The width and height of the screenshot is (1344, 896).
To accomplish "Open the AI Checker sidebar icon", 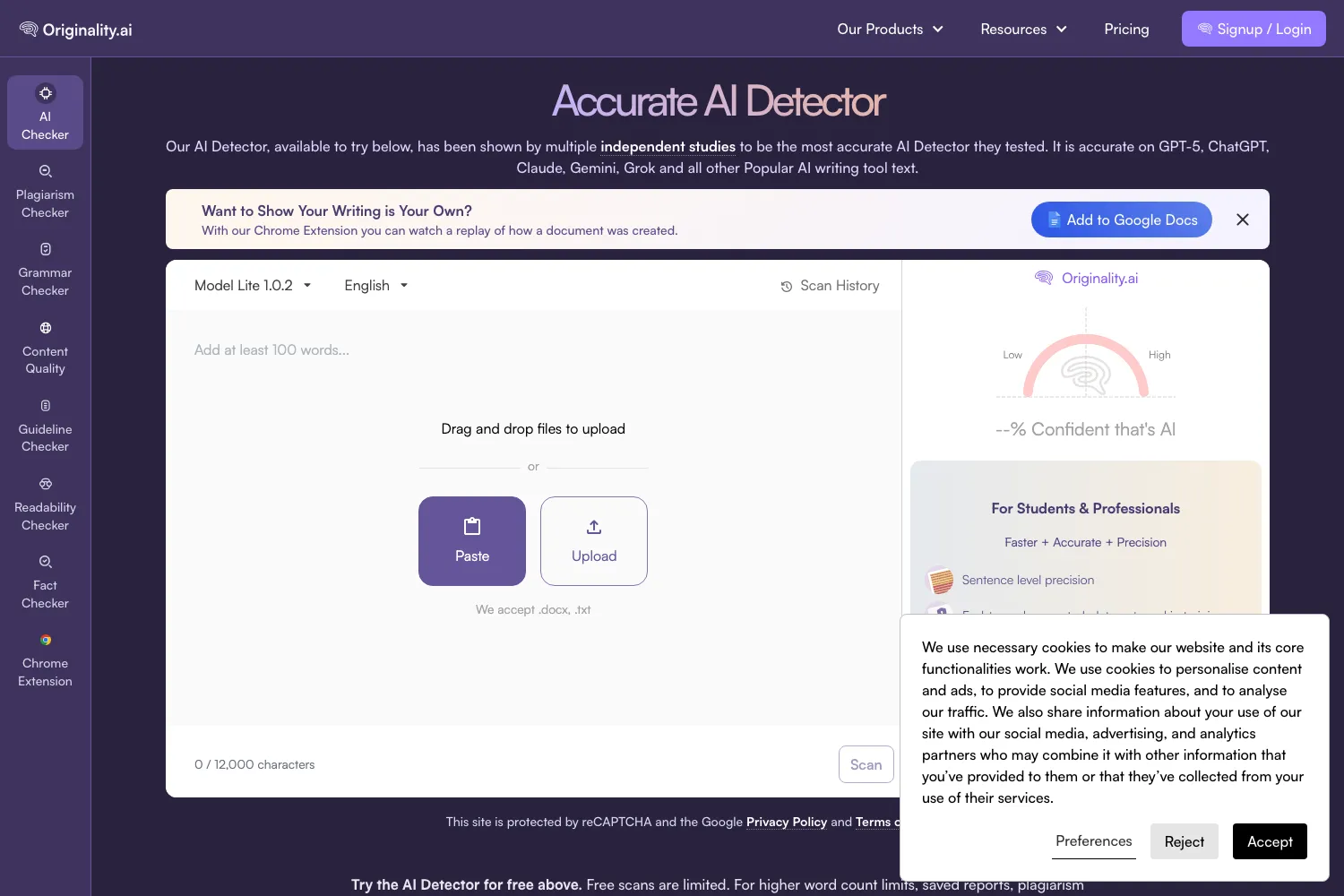I will point(45,113).
